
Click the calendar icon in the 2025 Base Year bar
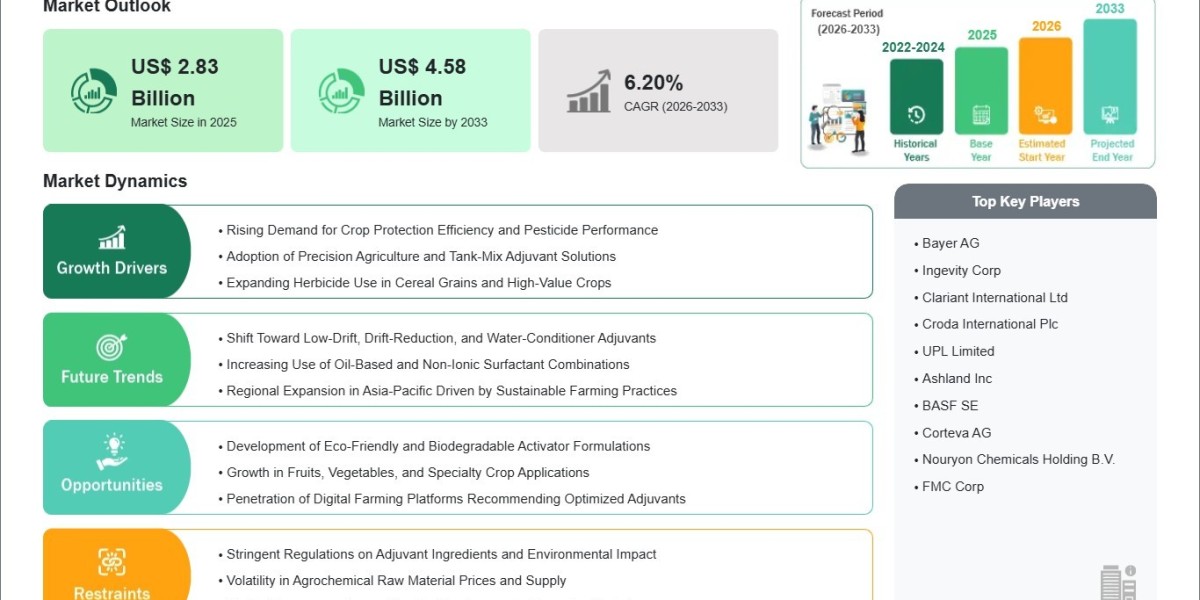981,114
